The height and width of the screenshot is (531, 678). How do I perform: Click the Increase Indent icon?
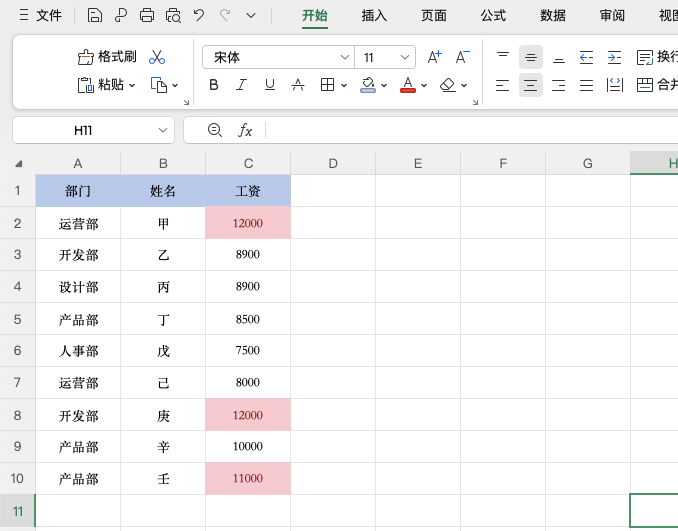tap(614, 57)
